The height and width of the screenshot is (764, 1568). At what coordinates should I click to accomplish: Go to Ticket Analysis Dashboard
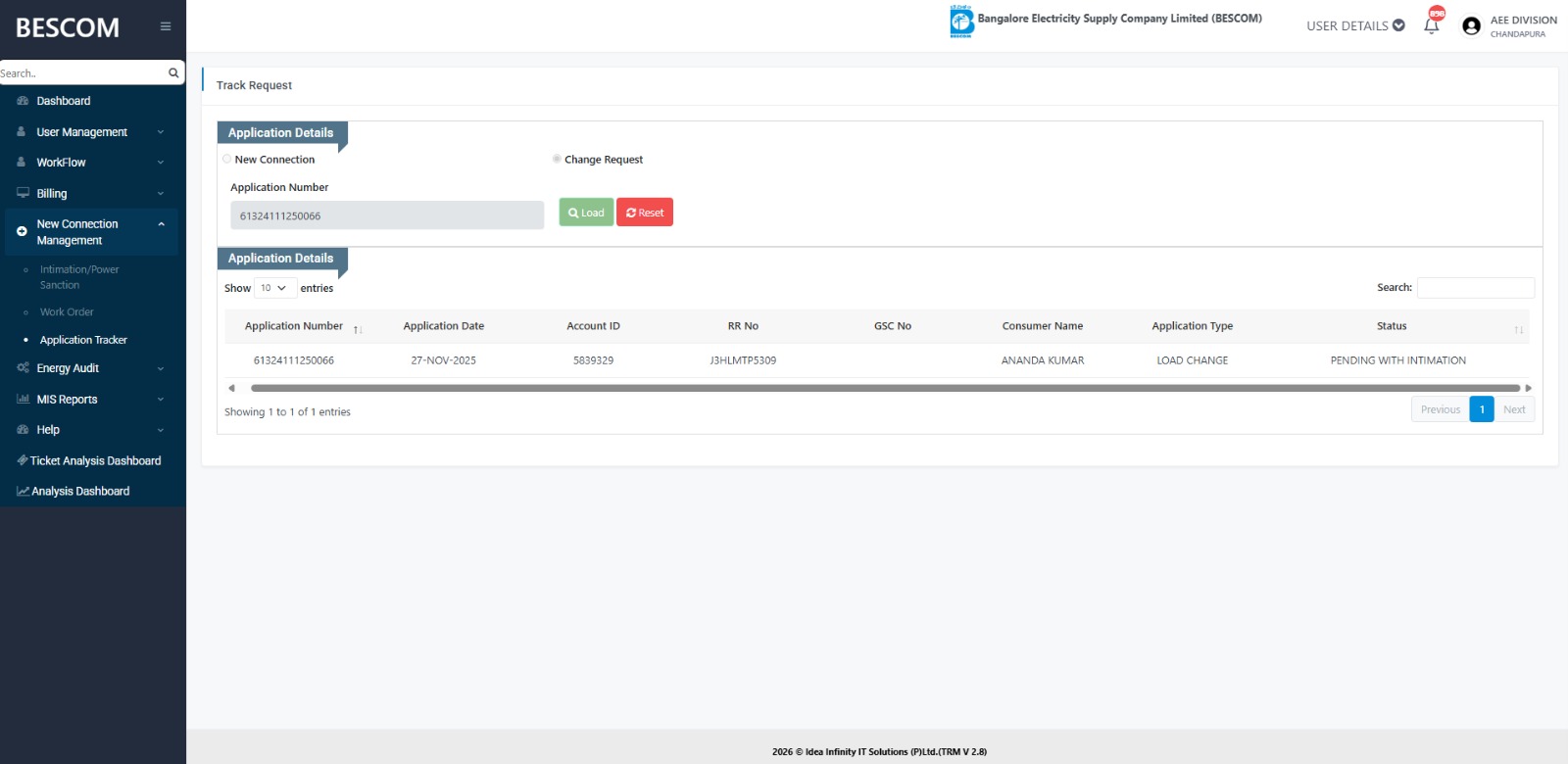click(x=95, y=460)
